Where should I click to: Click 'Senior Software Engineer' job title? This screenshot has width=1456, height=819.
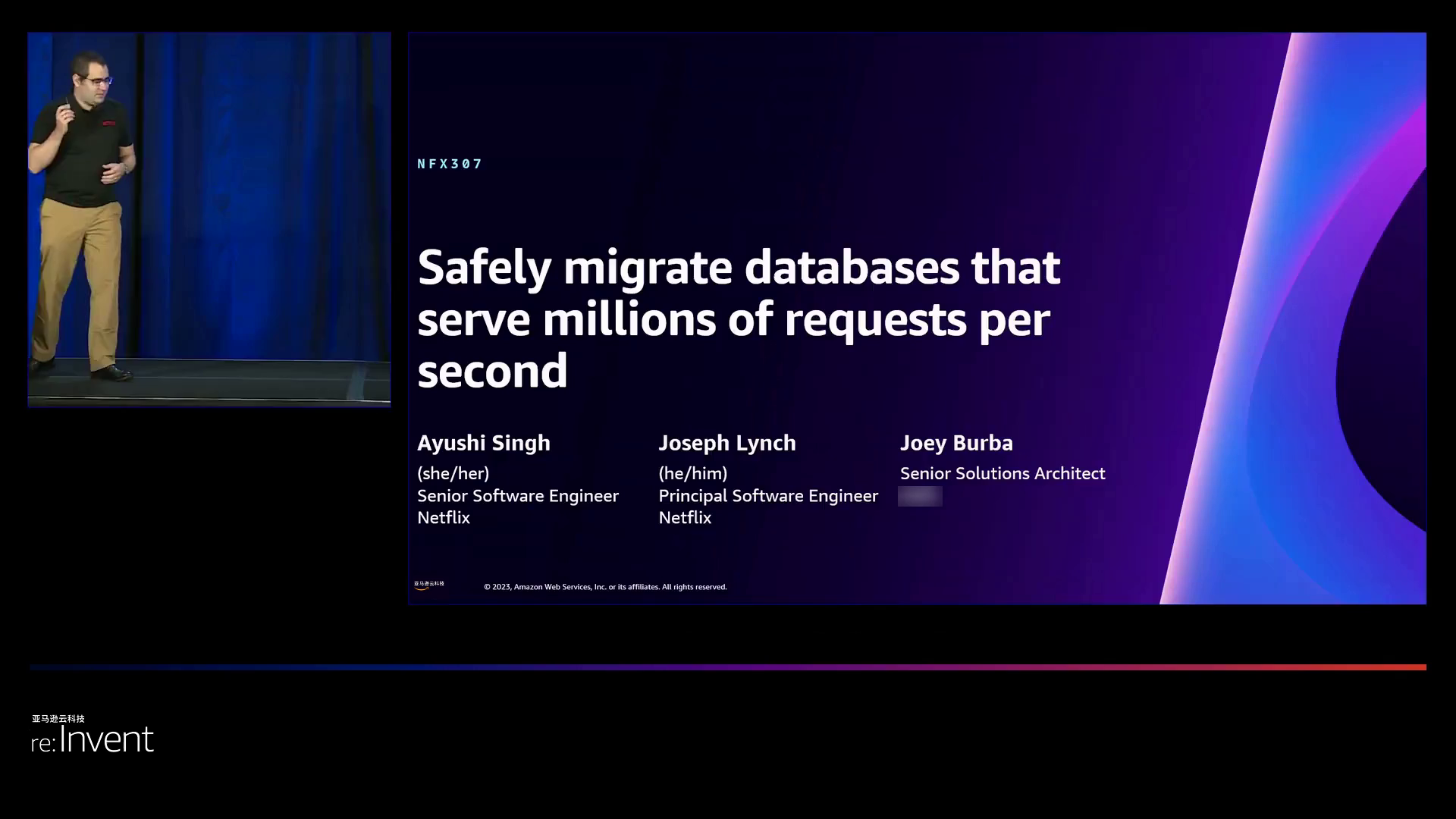(x=517, y=496)
